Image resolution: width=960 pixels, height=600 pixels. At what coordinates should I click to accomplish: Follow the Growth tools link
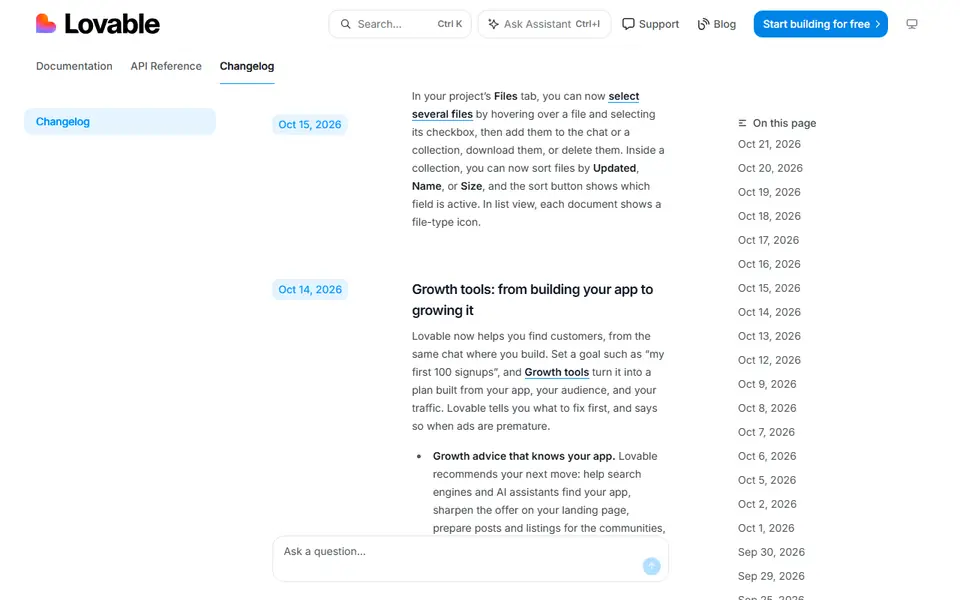click(x=557, y=372)
